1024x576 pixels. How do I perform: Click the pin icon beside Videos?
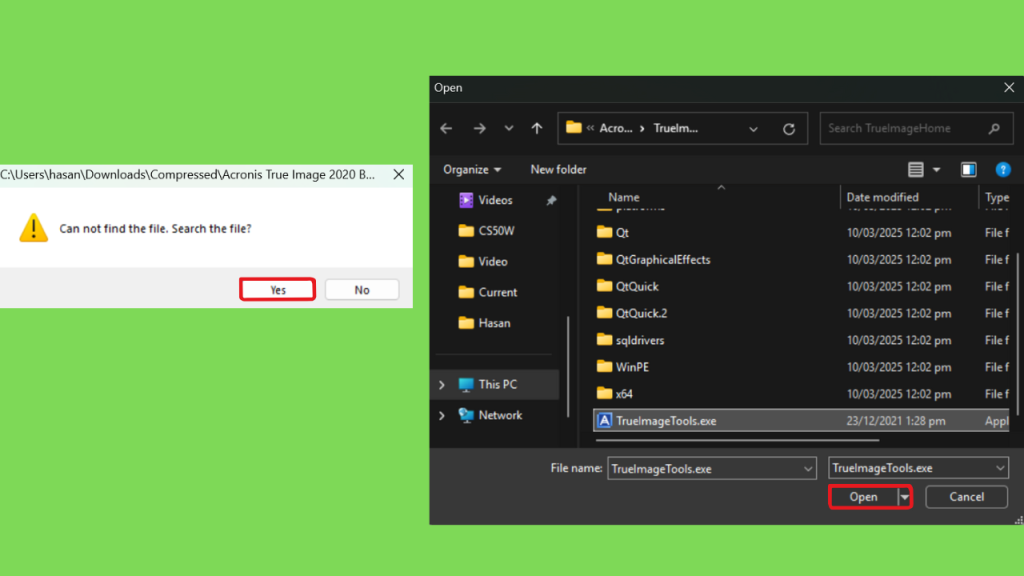coord(551,200)
